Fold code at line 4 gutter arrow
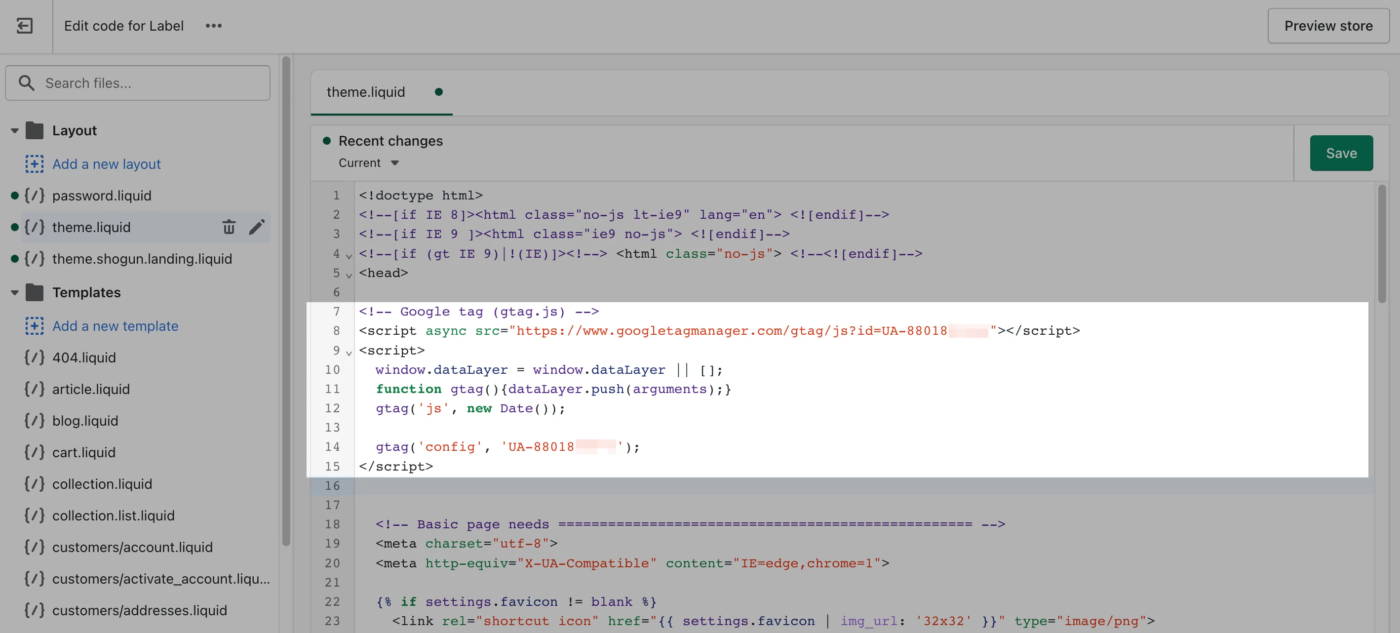Screen dimensions: 1400x633 tap(349, 256)
